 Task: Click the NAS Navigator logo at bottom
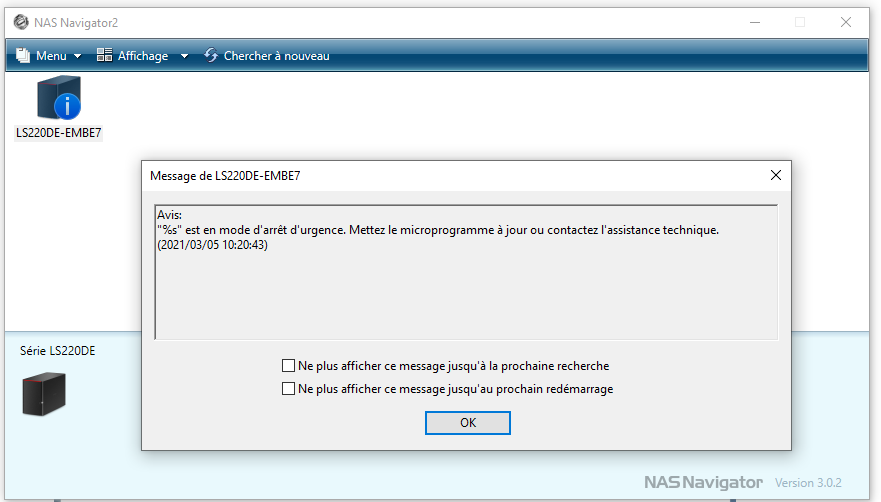703,482
